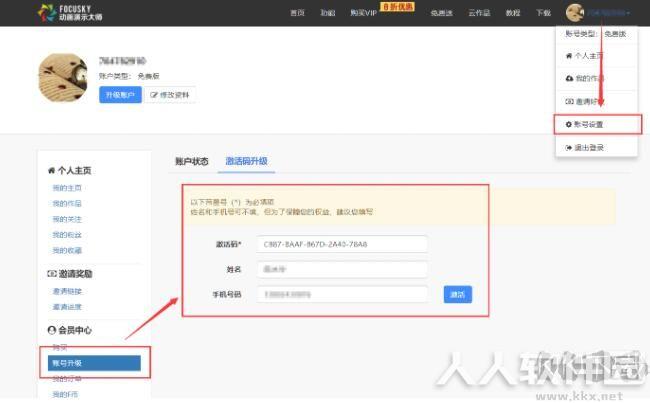
Task: Switch to the 账户状态 tab
Action: click(192, 161)
